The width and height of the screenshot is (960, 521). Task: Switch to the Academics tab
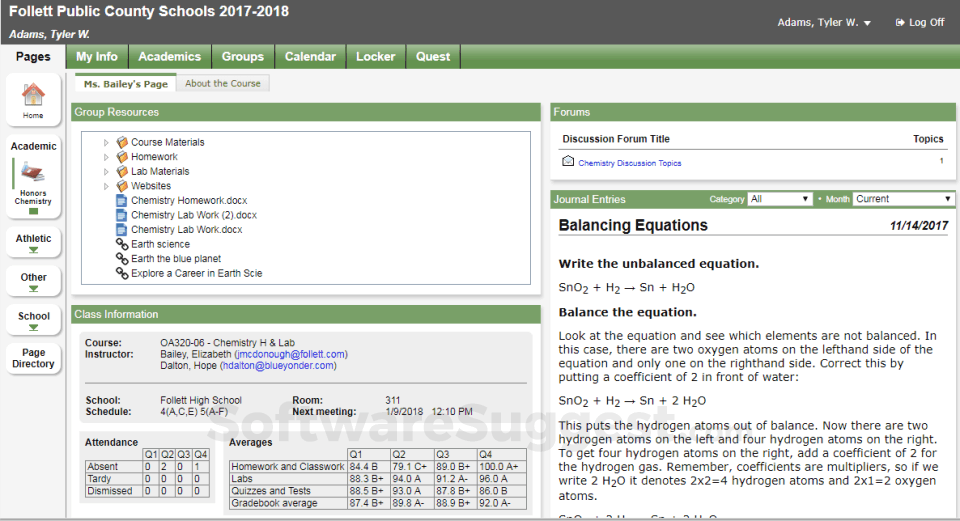click(x=170, y=57)
